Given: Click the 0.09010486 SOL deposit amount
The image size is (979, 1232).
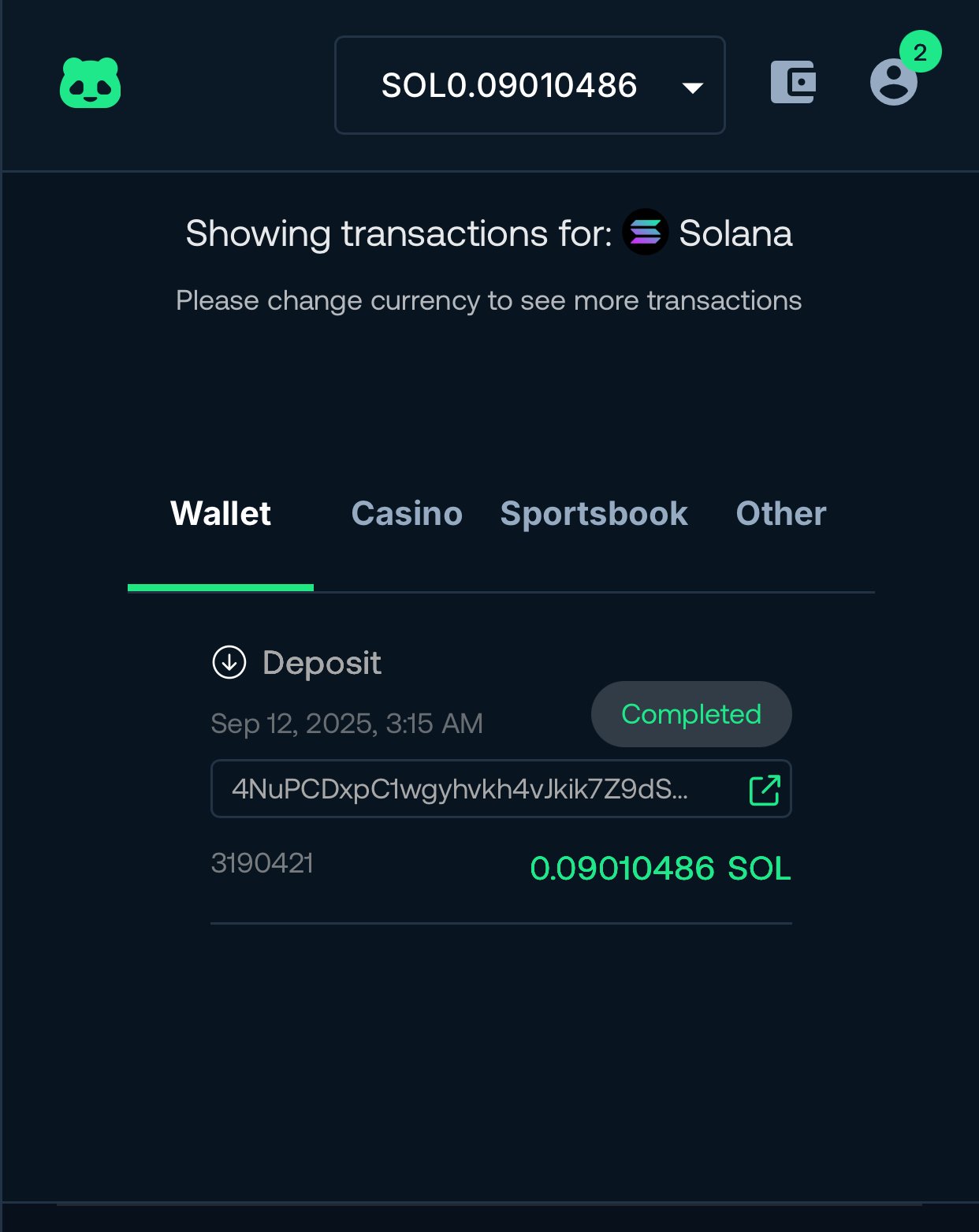Looking at the screenshot, I should pyautogui.click(x=660, y=869).
